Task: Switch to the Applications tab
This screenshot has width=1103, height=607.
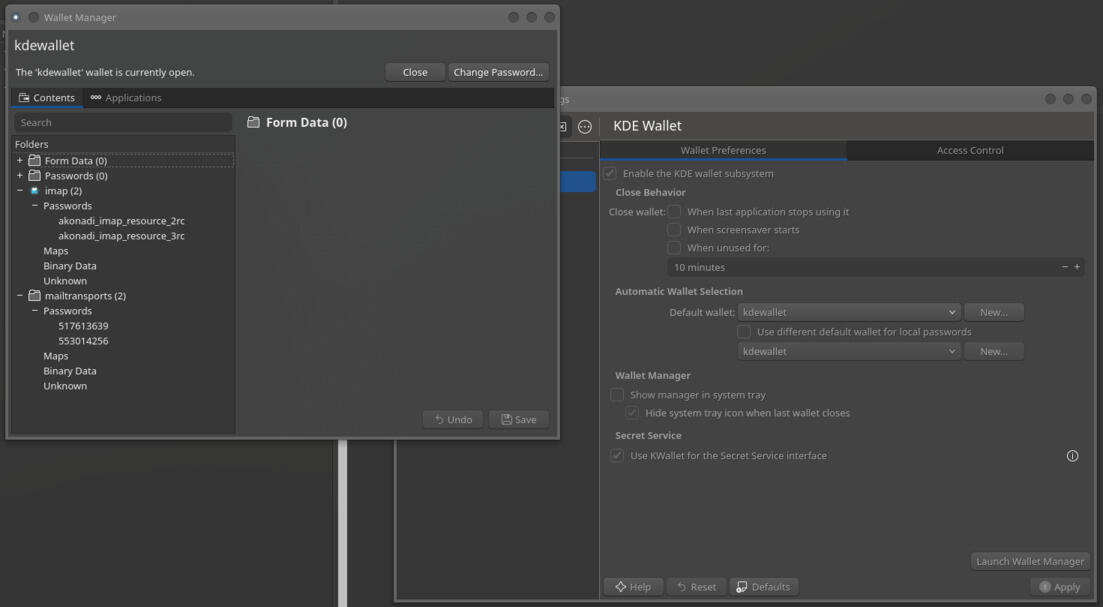Action: (126, 98)
